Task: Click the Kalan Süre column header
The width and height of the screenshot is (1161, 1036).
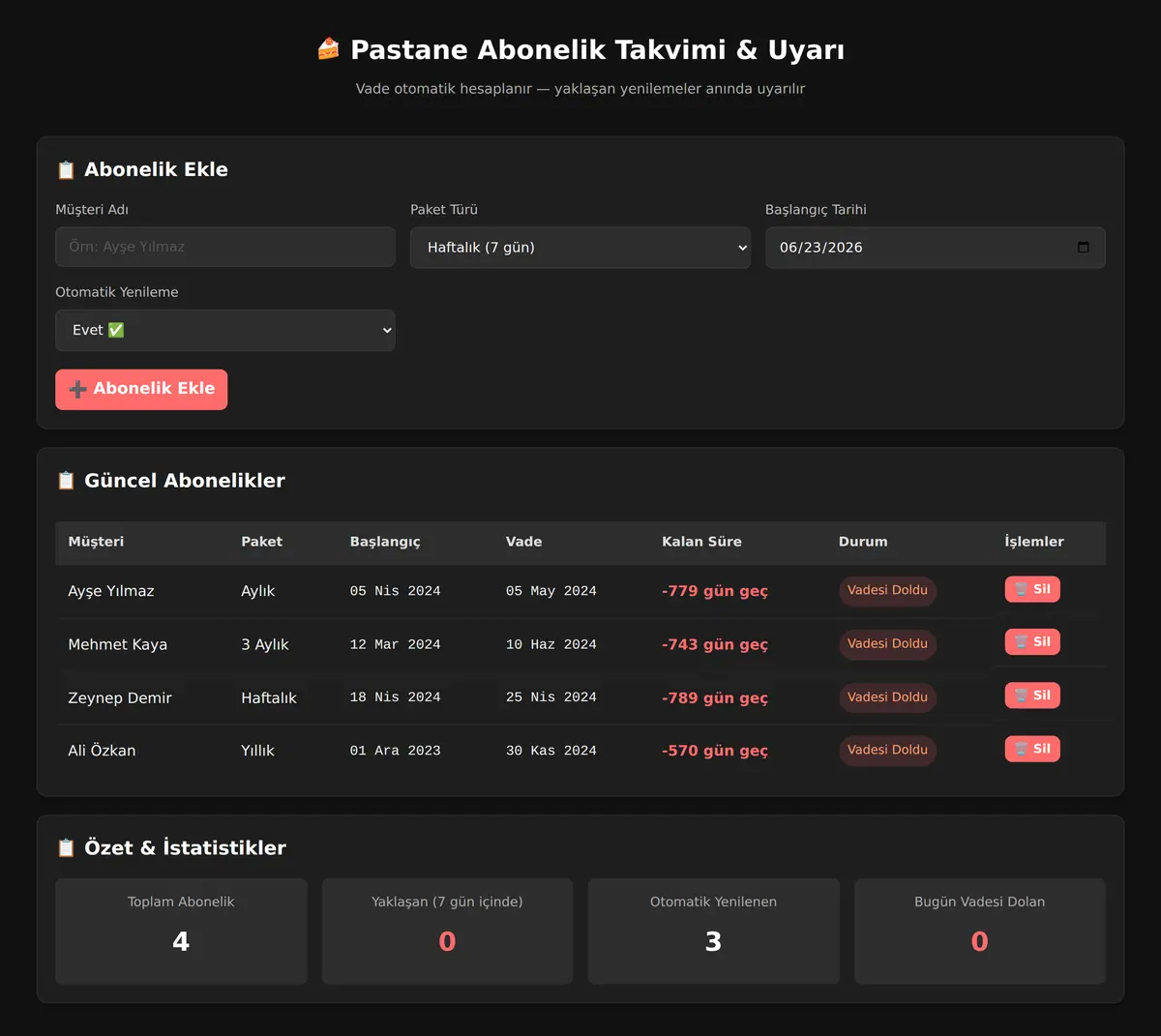Action: [x=701, y=542]
